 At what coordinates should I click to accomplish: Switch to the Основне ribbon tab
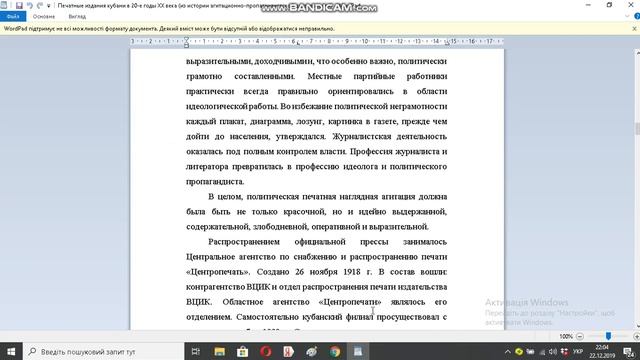pos(44,16)
